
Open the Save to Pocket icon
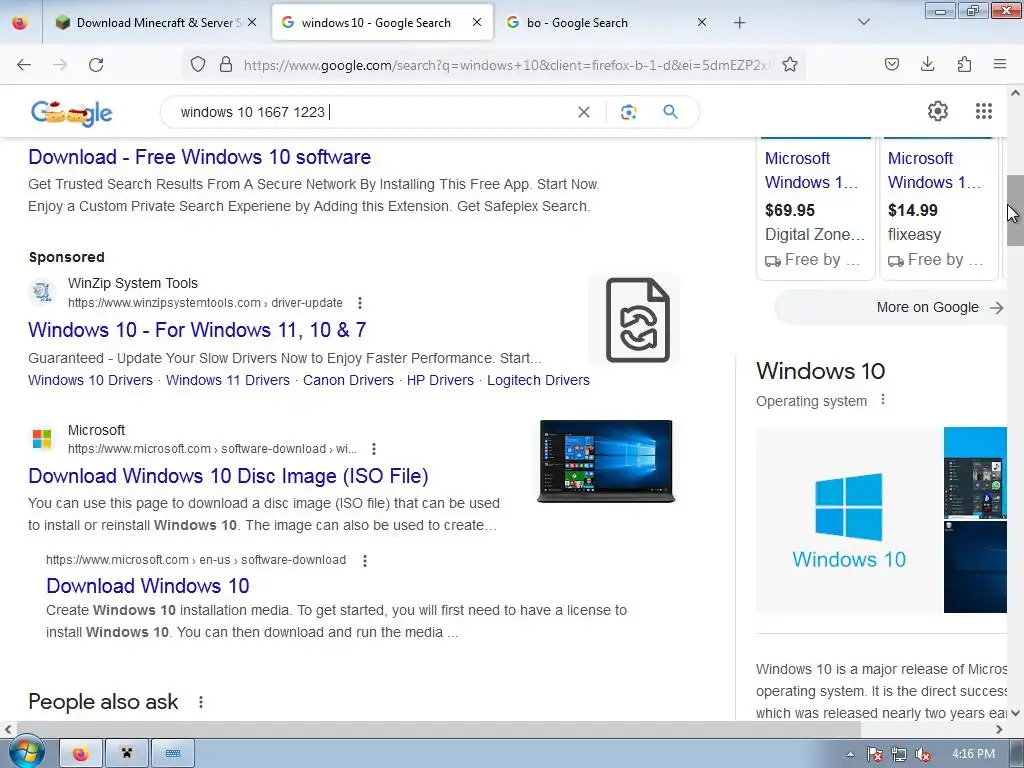coord(892,64)
